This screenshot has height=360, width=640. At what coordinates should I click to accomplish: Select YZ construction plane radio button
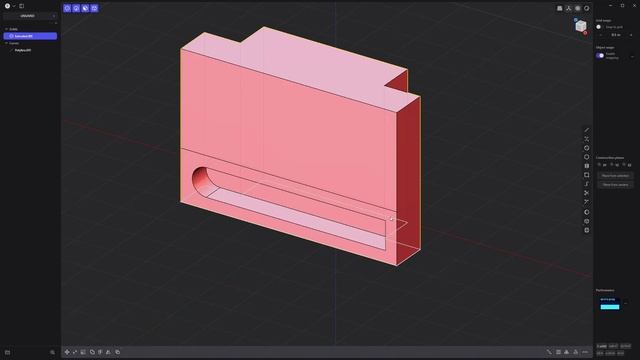pyautogui.click(x=612, y=165)
